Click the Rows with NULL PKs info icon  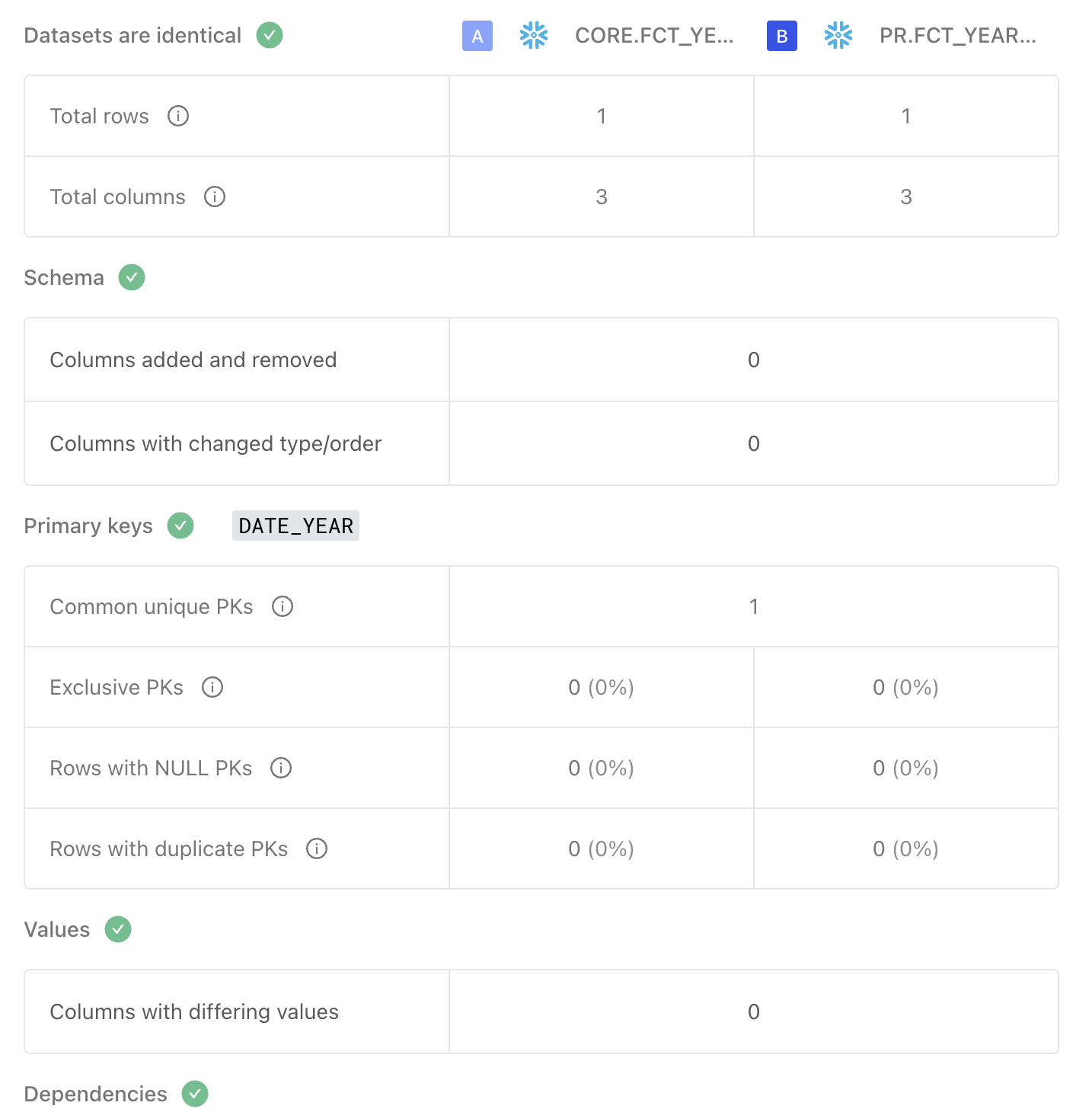click(x=281, y=768)
